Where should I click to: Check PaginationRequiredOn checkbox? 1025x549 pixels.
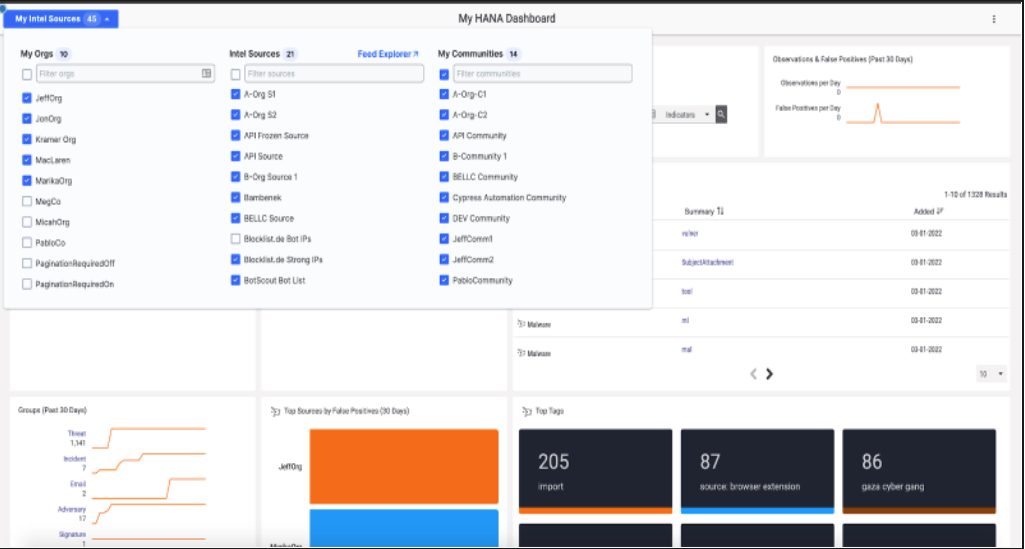27,284
